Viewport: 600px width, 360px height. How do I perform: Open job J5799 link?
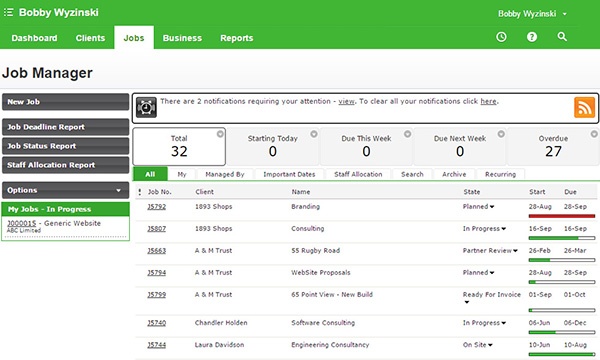[157, 295]
